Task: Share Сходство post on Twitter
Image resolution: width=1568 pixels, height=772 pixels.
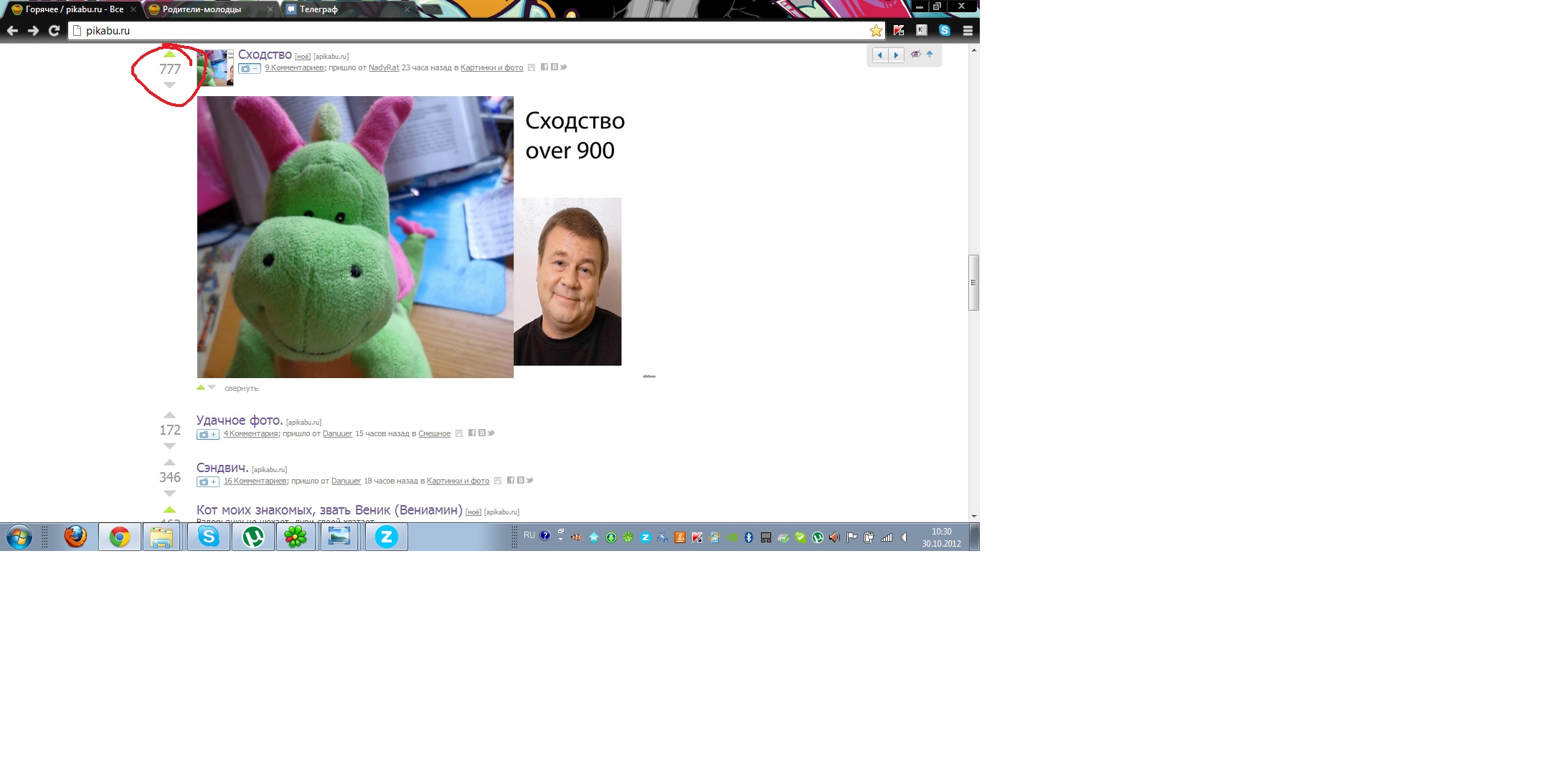Action: click(x=563, y=67)
